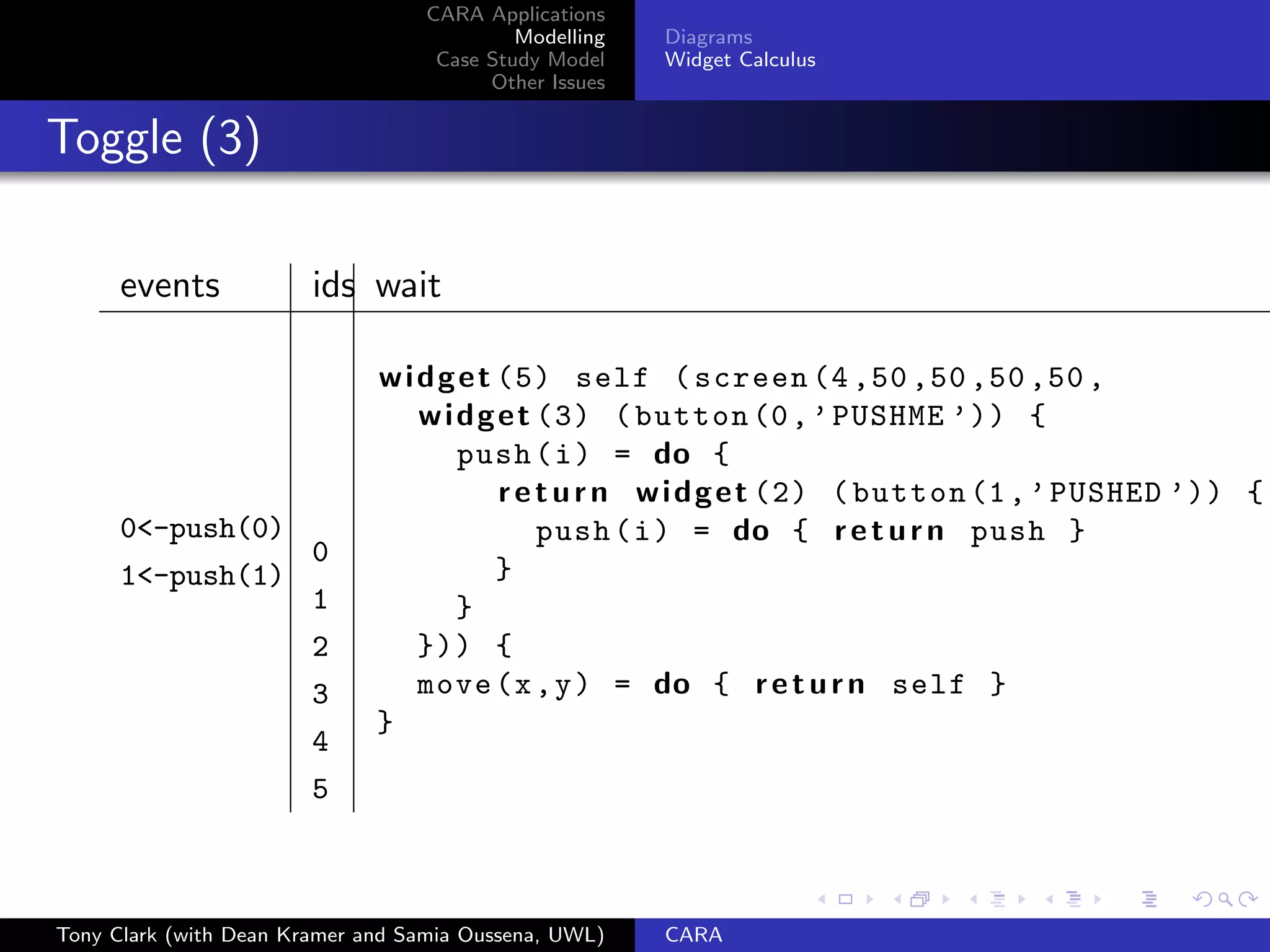Open the Widget Calculus subsection
Viewport: 1270px width, 952px height.
point(740,59)
